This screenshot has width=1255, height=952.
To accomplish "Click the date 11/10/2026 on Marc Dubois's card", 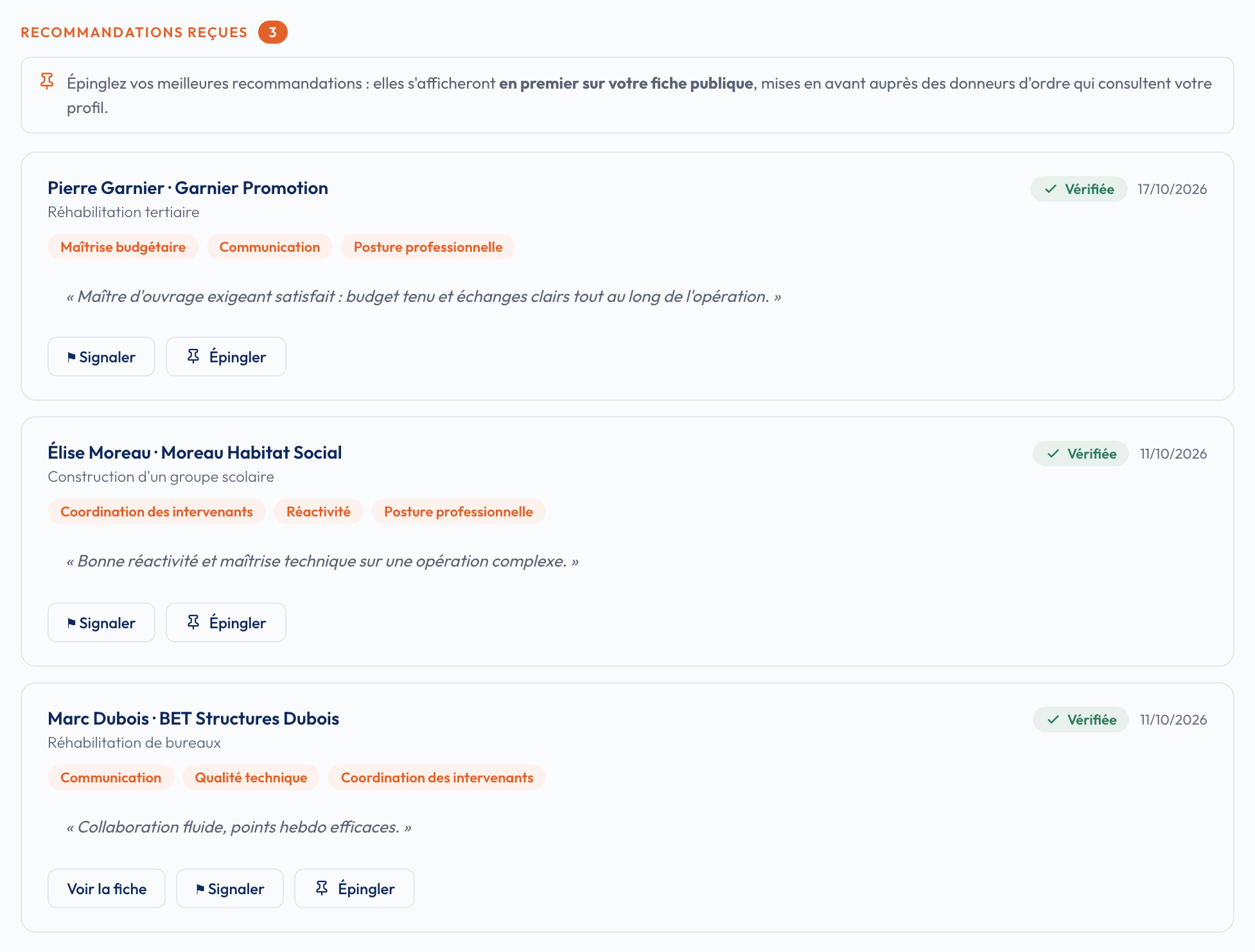I will pos(1173,719).
